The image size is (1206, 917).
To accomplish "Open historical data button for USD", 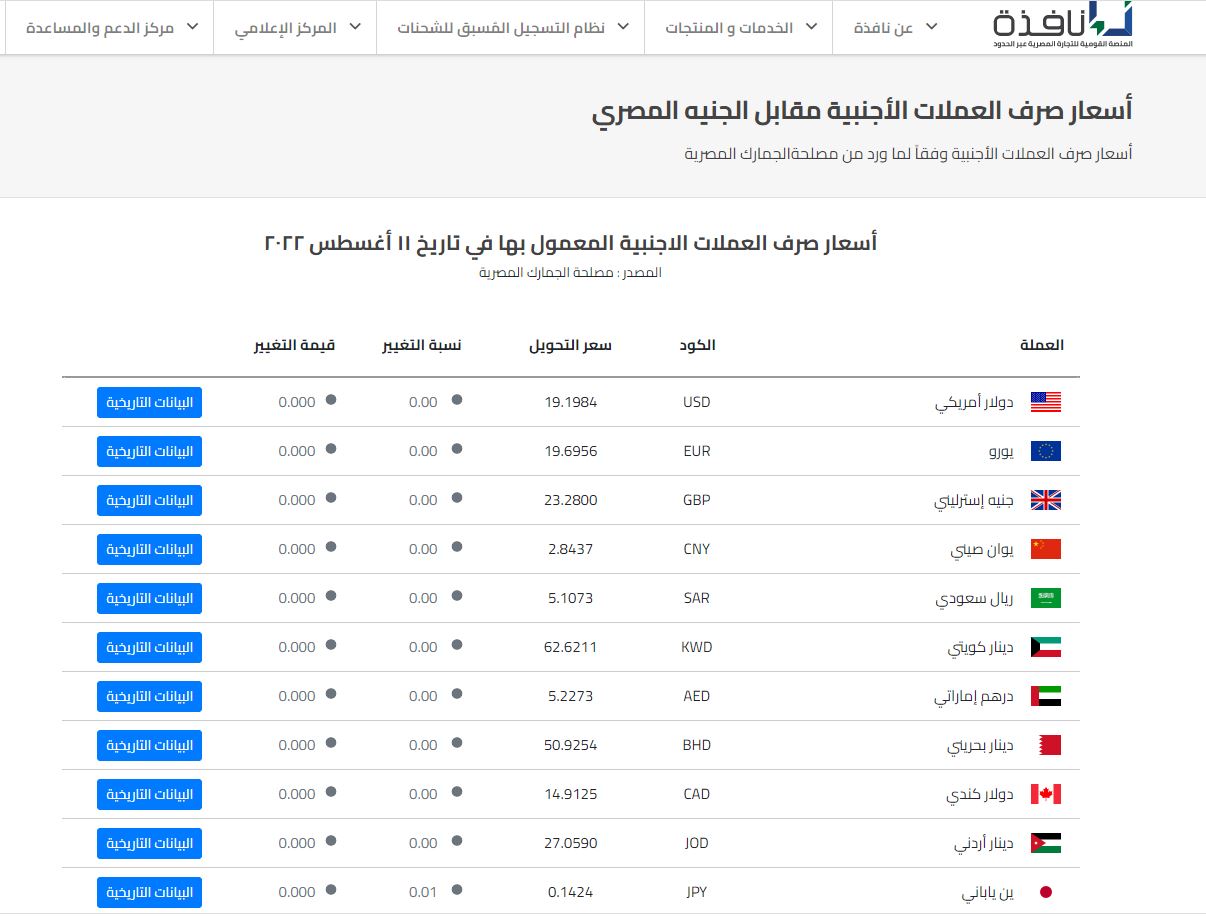I will (150, 402).
